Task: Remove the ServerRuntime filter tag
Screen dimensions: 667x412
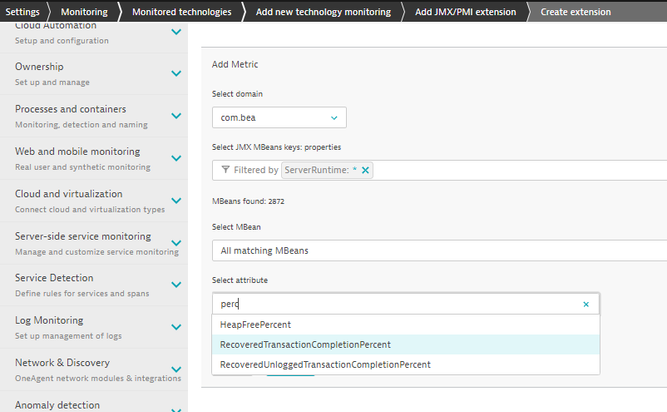Action: point(365,171)
